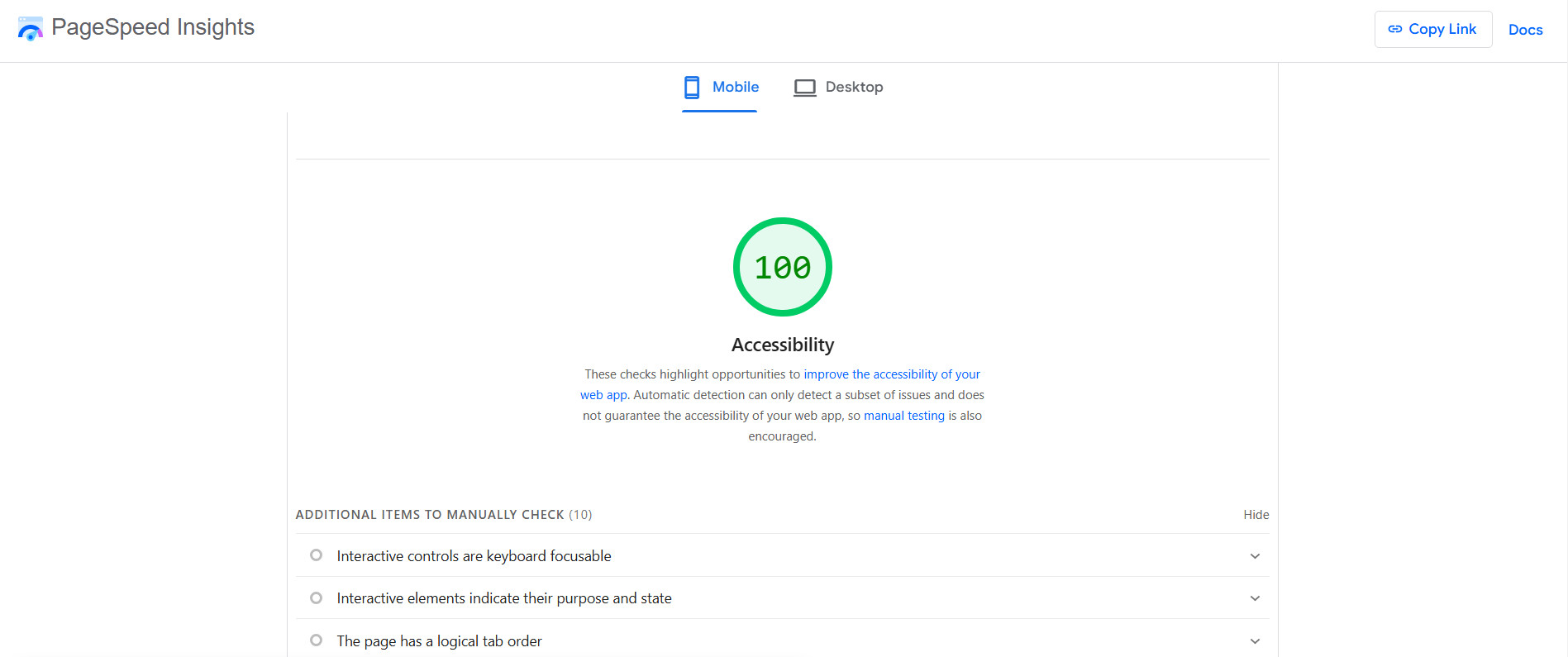Click the PageSpeed Insights title text
1568x657 pixels.
[153, 27]
